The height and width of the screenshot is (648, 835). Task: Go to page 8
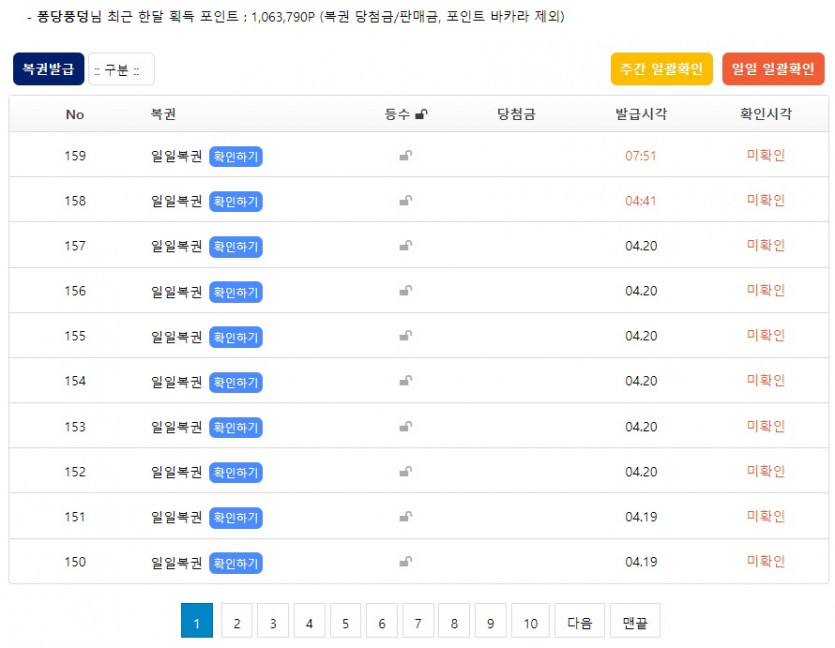coord(454,620)
